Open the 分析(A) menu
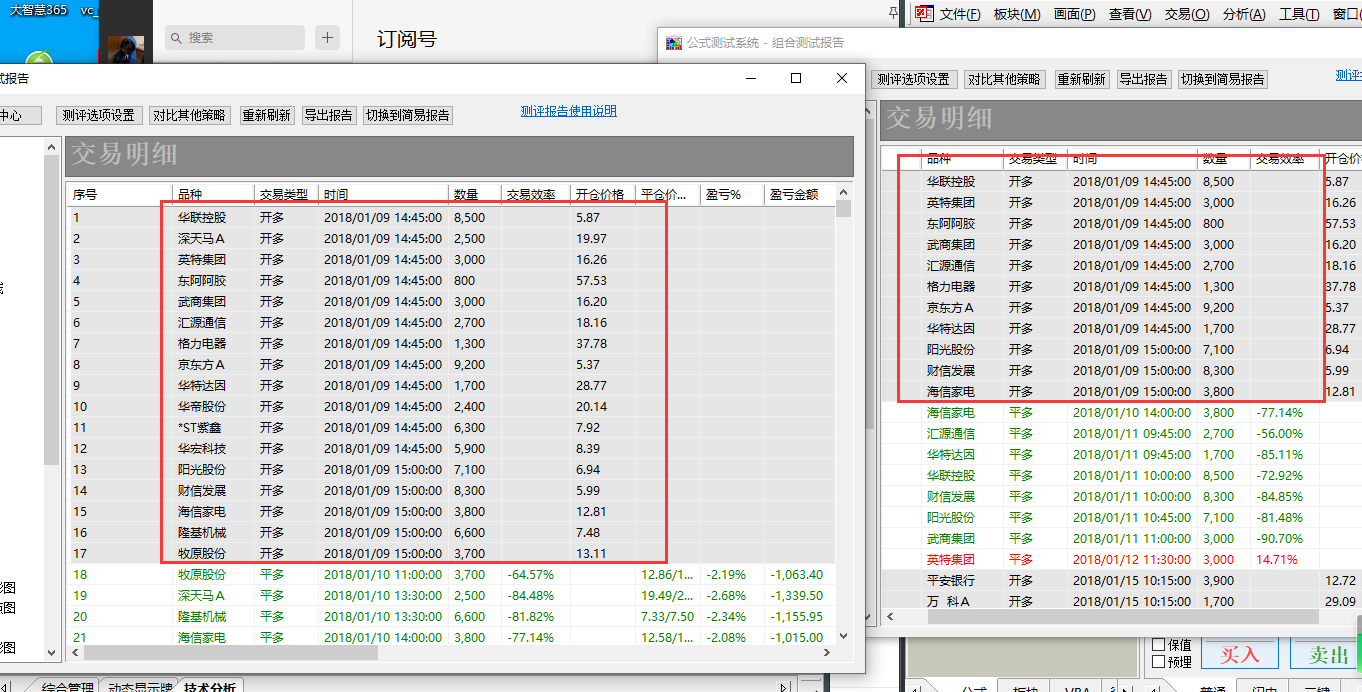The height and width of the screenshot is (692, 1362). click(1243, 14)
